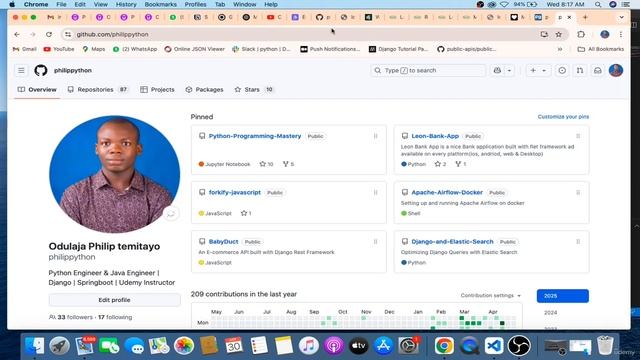Image resolution: width=640 pixels, height=360 pixels.
Task: Switch to the Projects tab
Action: pyautogui.click(x=157, y=89)
